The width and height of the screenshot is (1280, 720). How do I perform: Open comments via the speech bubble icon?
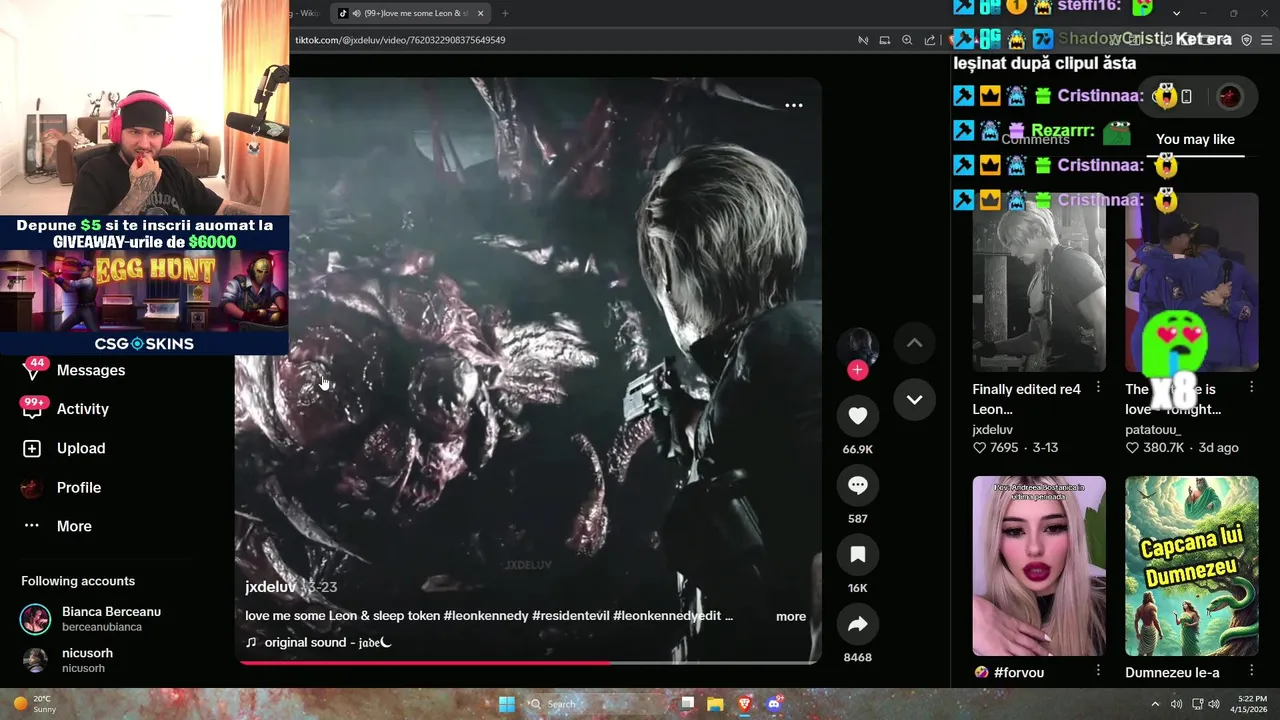point(857,485)
